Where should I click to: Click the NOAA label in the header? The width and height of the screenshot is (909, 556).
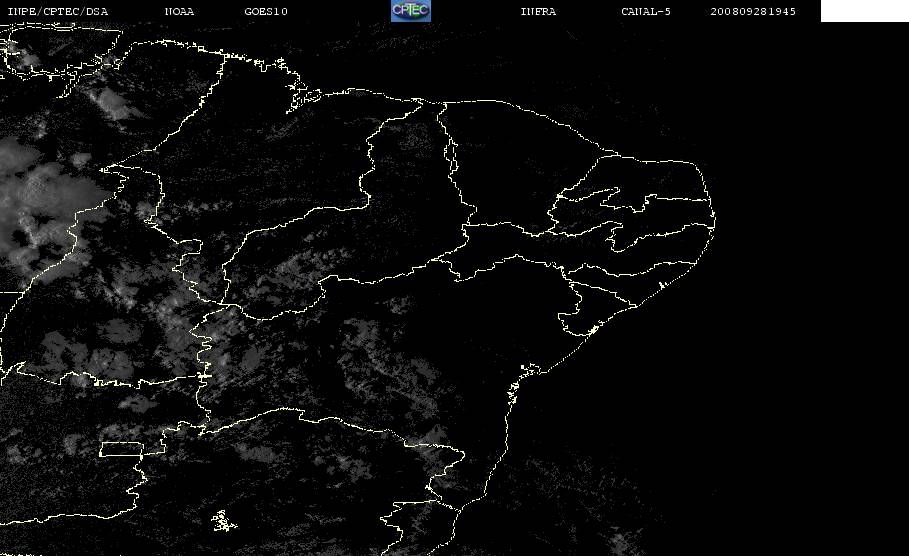tap(179, 12)
